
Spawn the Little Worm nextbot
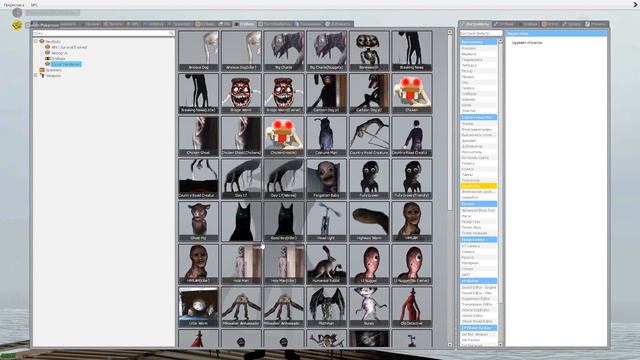click(x=199, y=307)
